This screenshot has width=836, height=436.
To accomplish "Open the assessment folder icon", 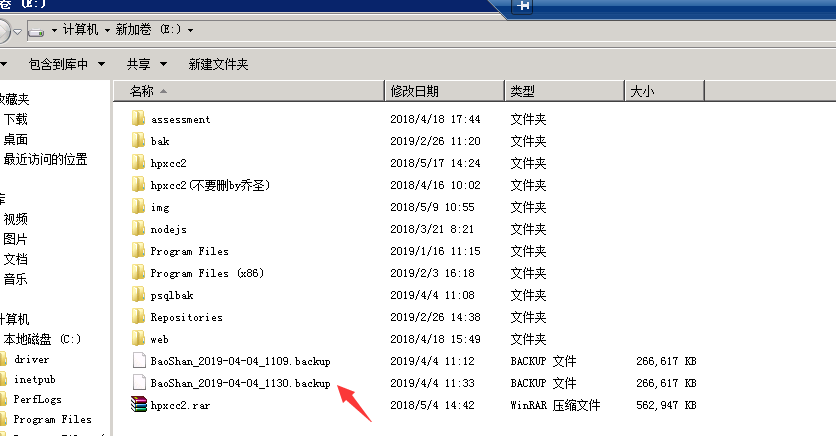I will 138,118.
